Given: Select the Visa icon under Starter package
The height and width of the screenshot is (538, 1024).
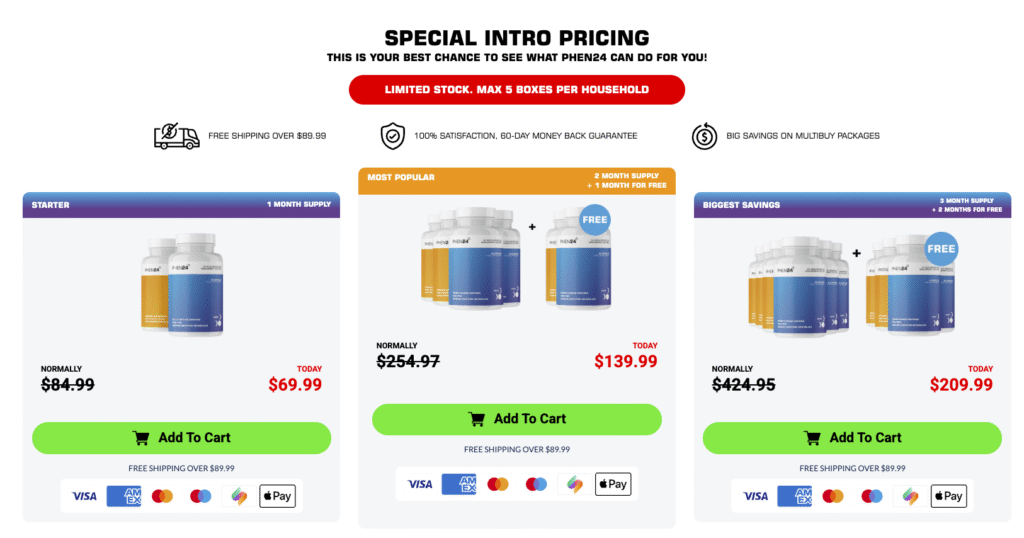Looking at the screenshot, I should click(x=84, y=496).
